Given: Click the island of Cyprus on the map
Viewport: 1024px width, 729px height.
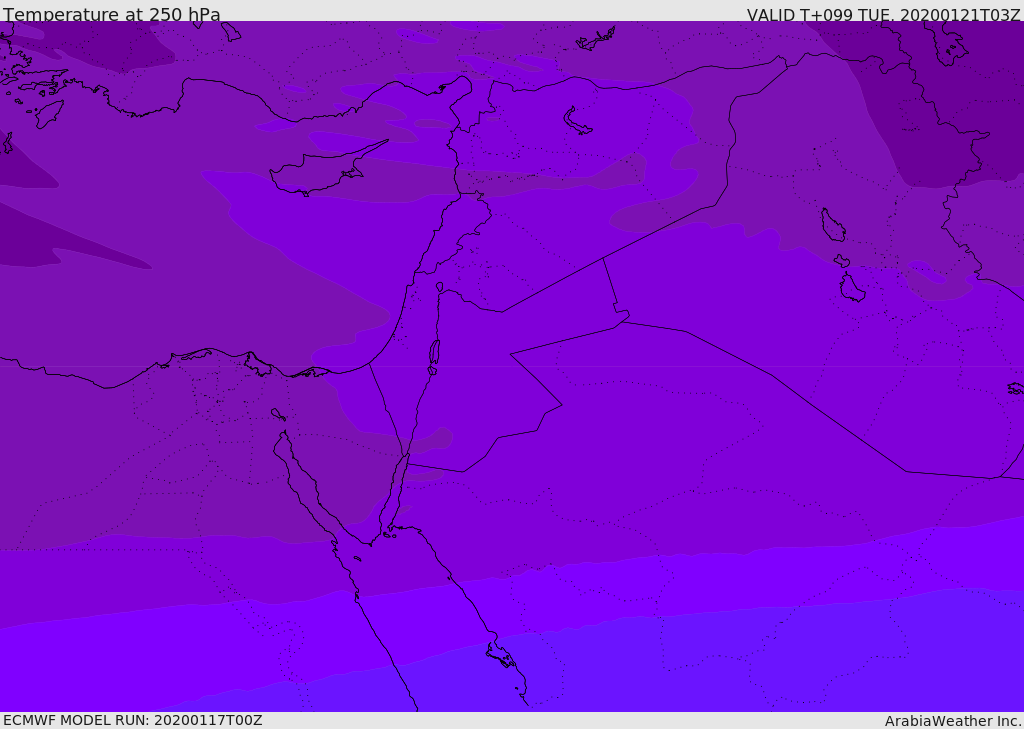Looking at the screenshot, I should (323, 170).
